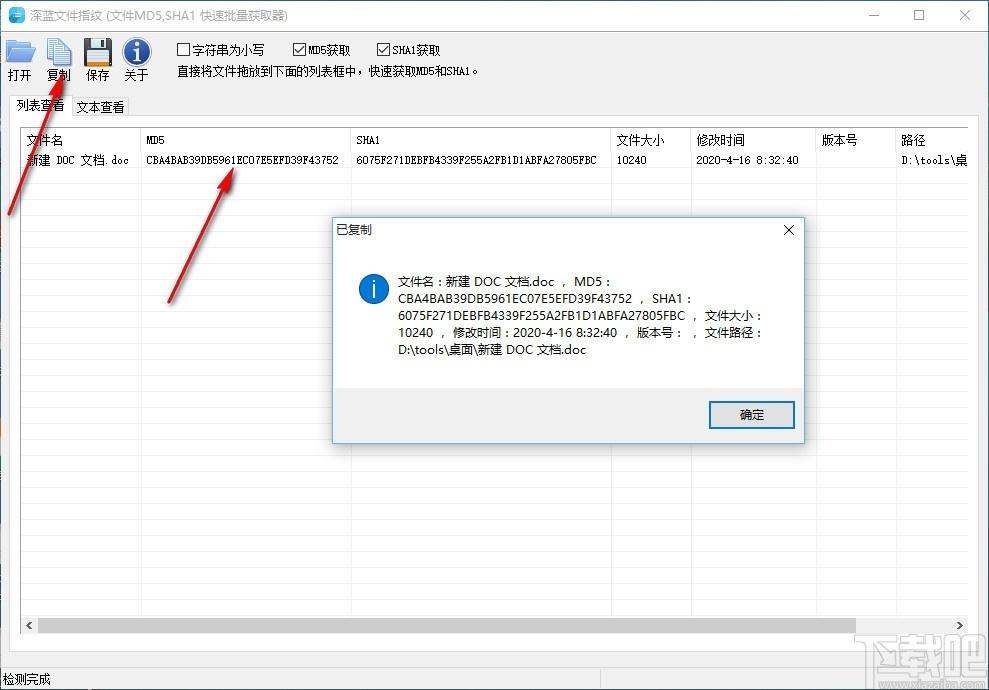Minimize the 深蓝文件指纹 window

click(x=874, y=15)
